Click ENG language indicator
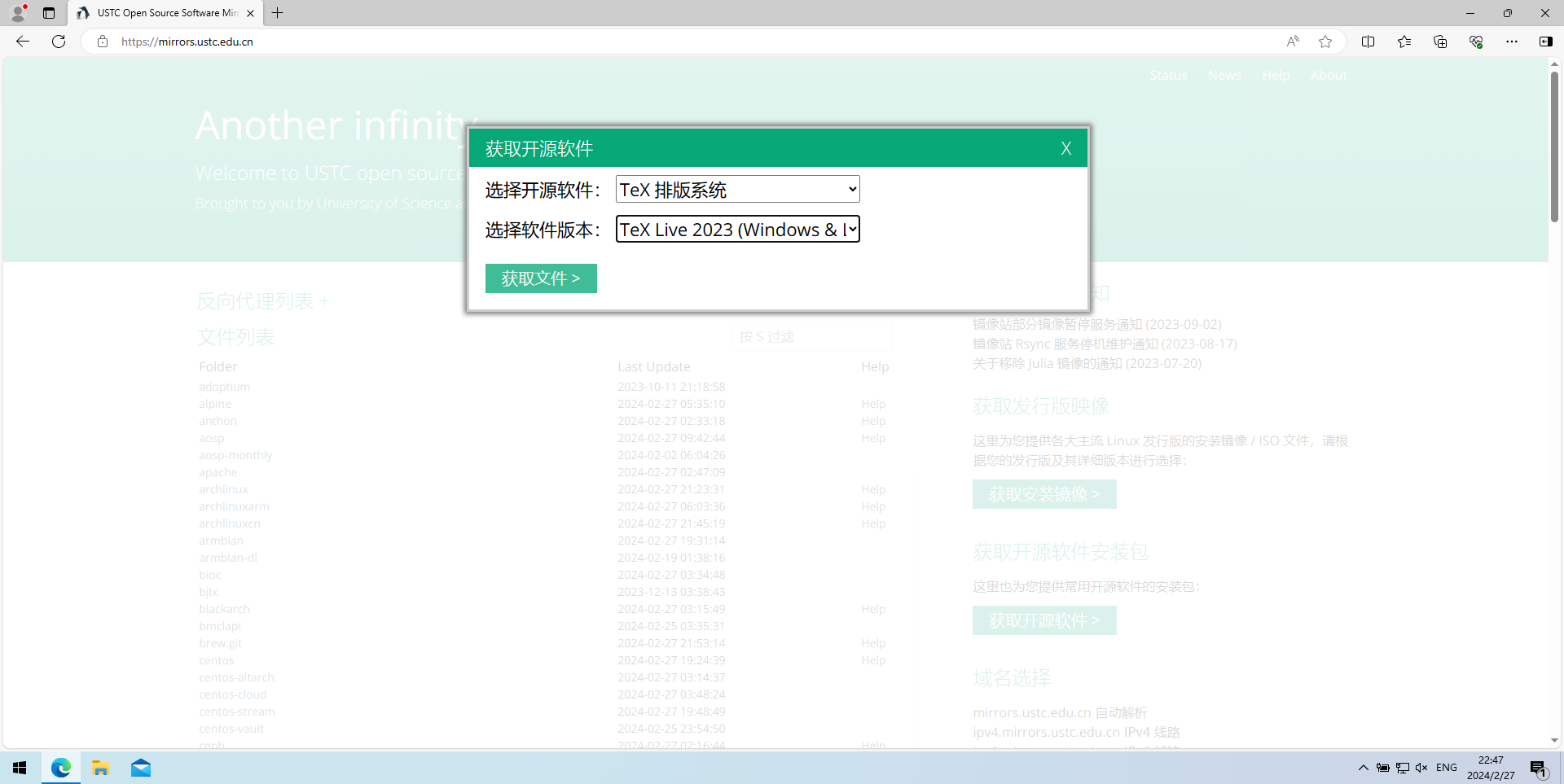This screenshot has width=1564, height=784. (1447, 768)
